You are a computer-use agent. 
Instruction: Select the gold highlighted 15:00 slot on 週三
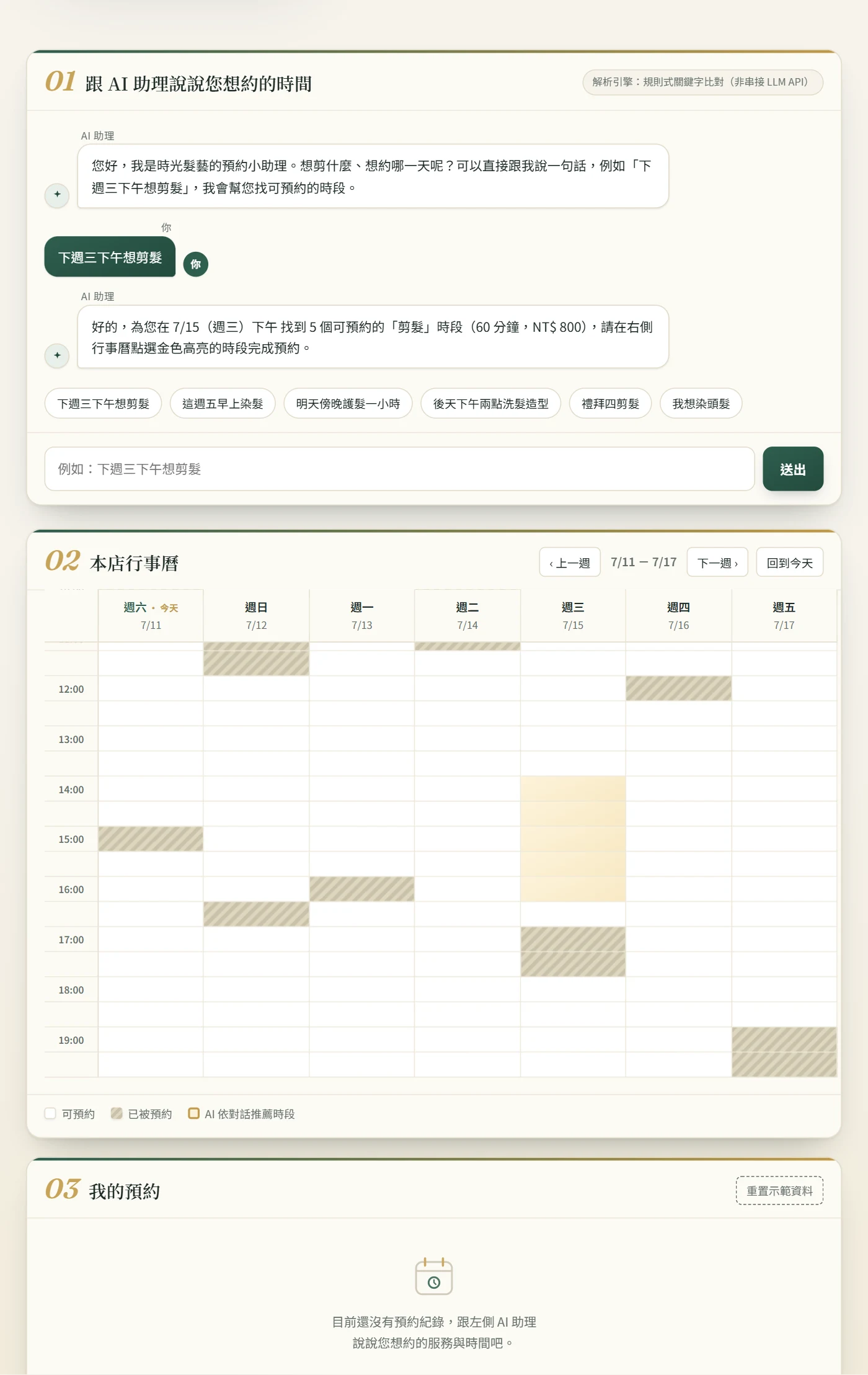pyautogui.click(x=573, y=839)
